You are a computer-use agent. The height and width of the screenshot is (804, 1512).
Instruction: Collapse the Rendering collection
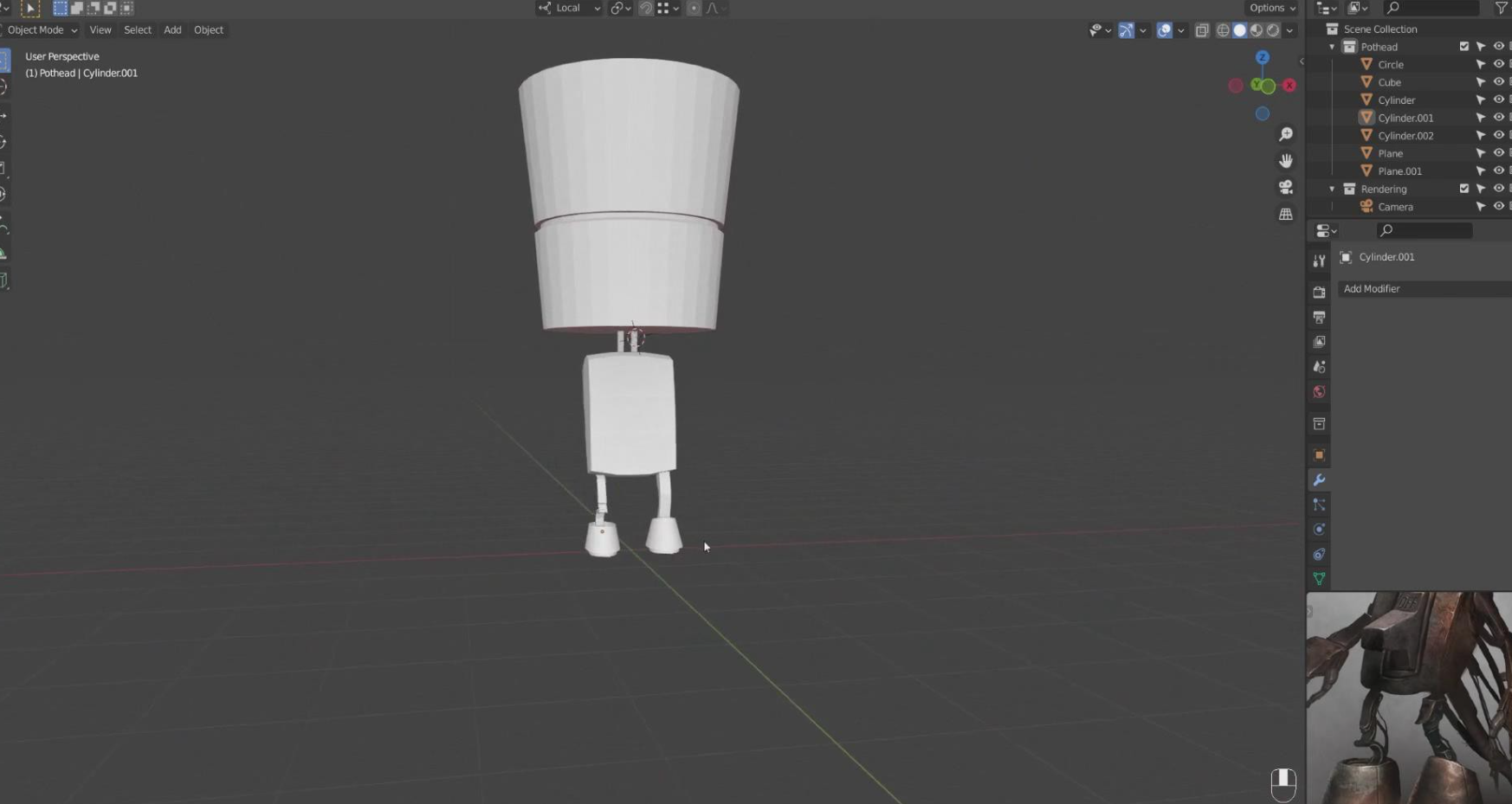pyautogui.click(x=1332, y=189)
